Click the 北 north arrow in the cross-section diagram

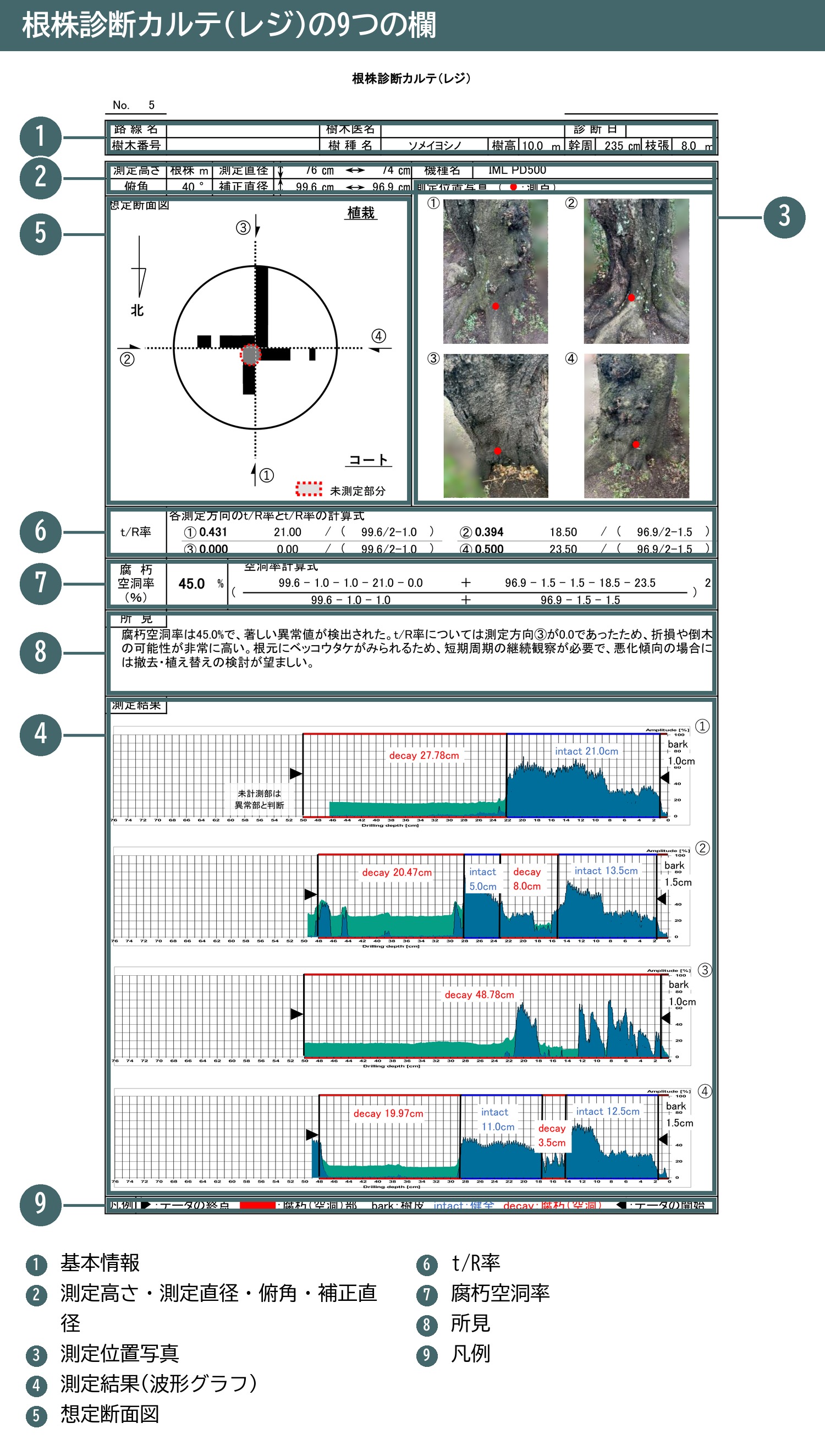[x=138, y=277]
